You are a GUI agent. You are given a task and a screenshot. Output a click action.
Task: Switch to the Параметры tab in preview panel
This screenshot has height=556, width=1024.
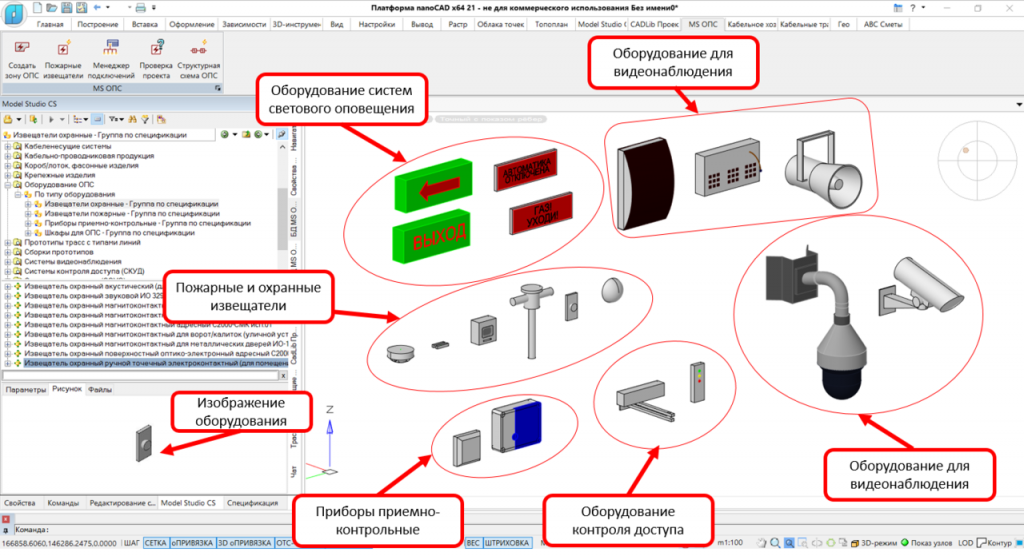tap(23, 389)
